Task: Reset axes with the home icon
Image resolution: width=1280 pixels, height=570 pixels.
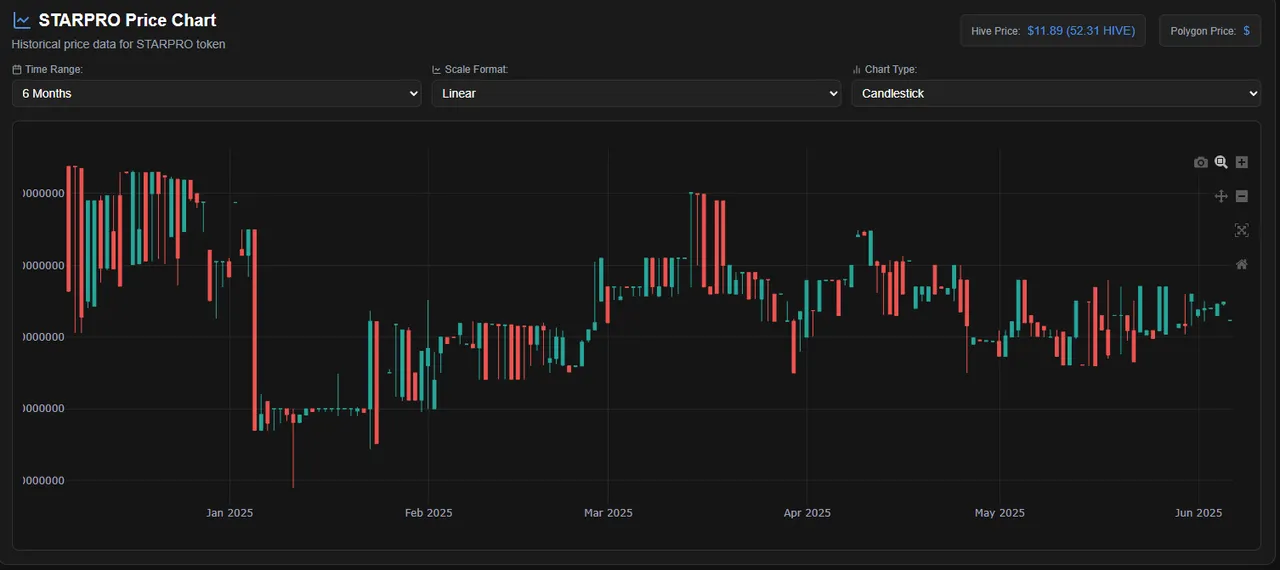Action: pos(1242,264)
